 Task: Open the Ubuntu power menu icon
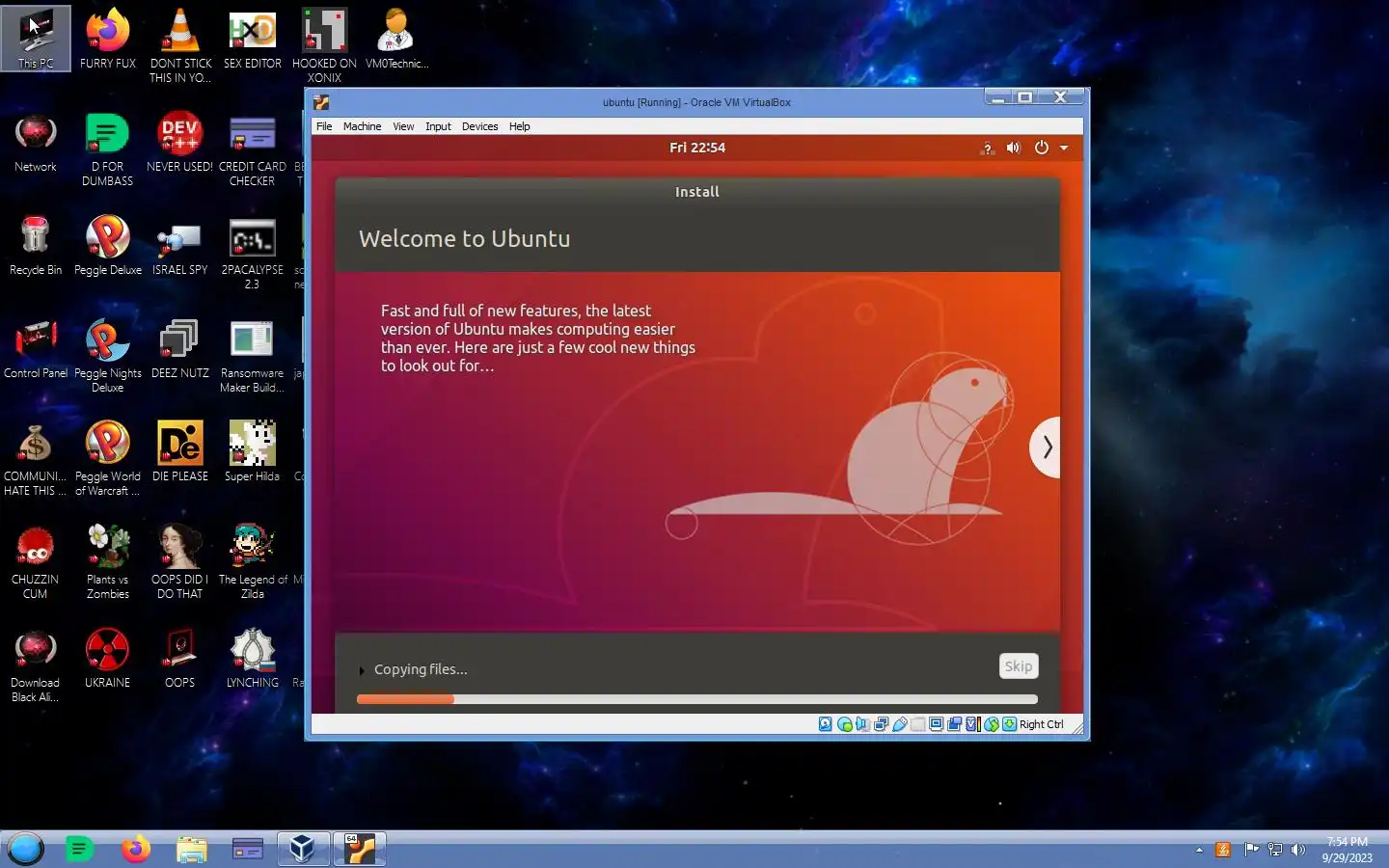pos(1041,148)
